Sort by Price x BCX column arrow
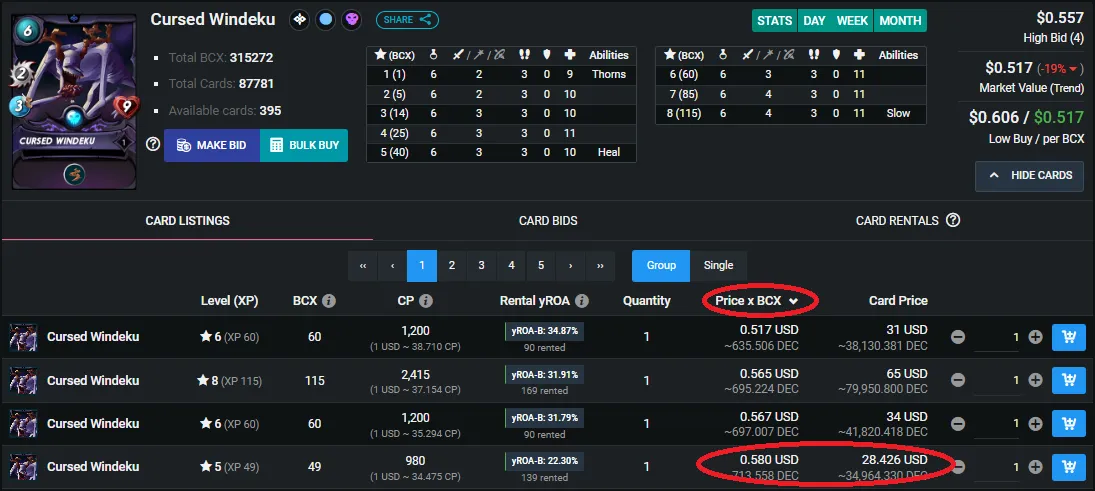Viewport: 1095px width, 491px height. (793, 301)
